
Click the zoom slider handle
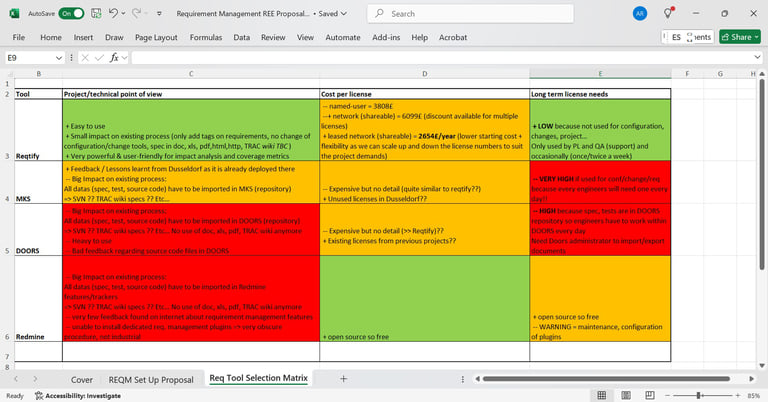[699, 395]
